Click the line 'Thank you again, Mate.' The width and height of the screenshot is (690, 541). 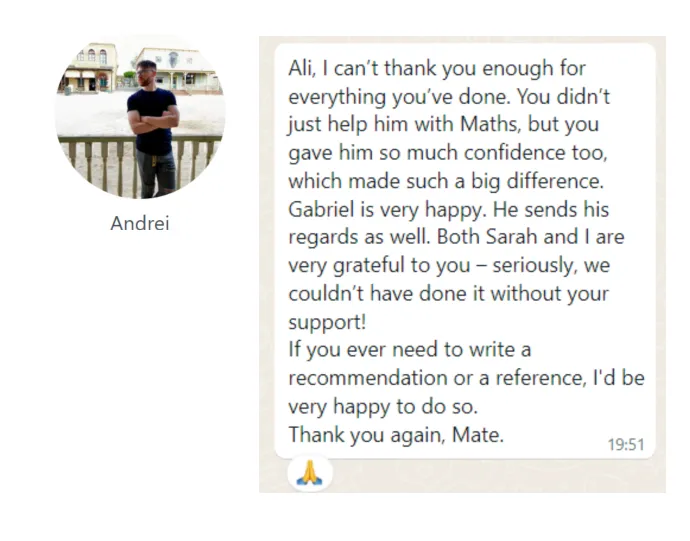coord(396,435)
